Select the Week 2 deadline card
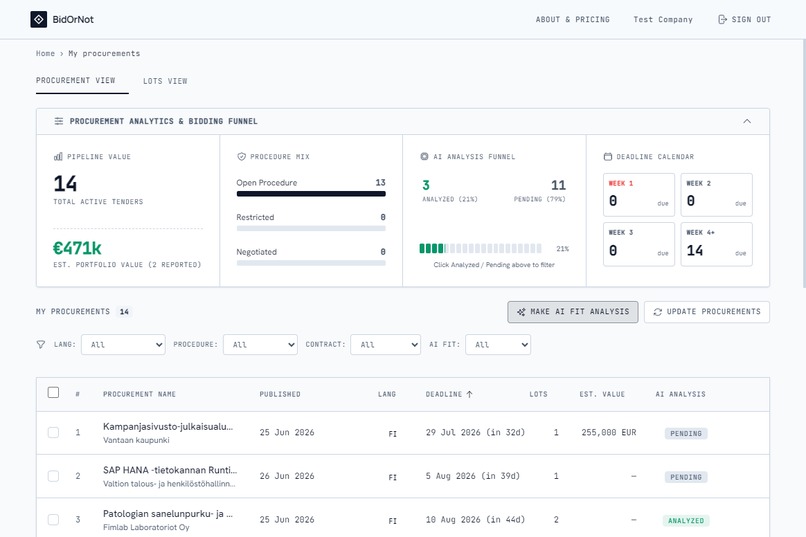Screen dimensions: 806x537 717,195
